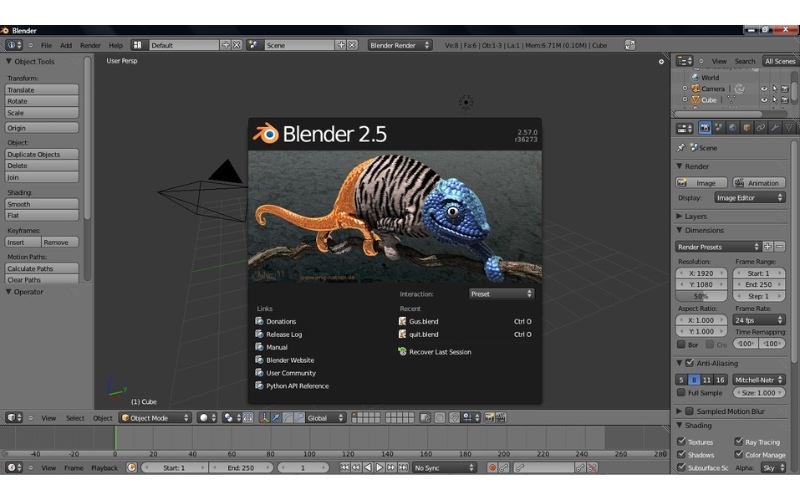Toggle record auto-keyframe button in timeline
This screenshot has height=500, width=800.
(x=492, y=467)
